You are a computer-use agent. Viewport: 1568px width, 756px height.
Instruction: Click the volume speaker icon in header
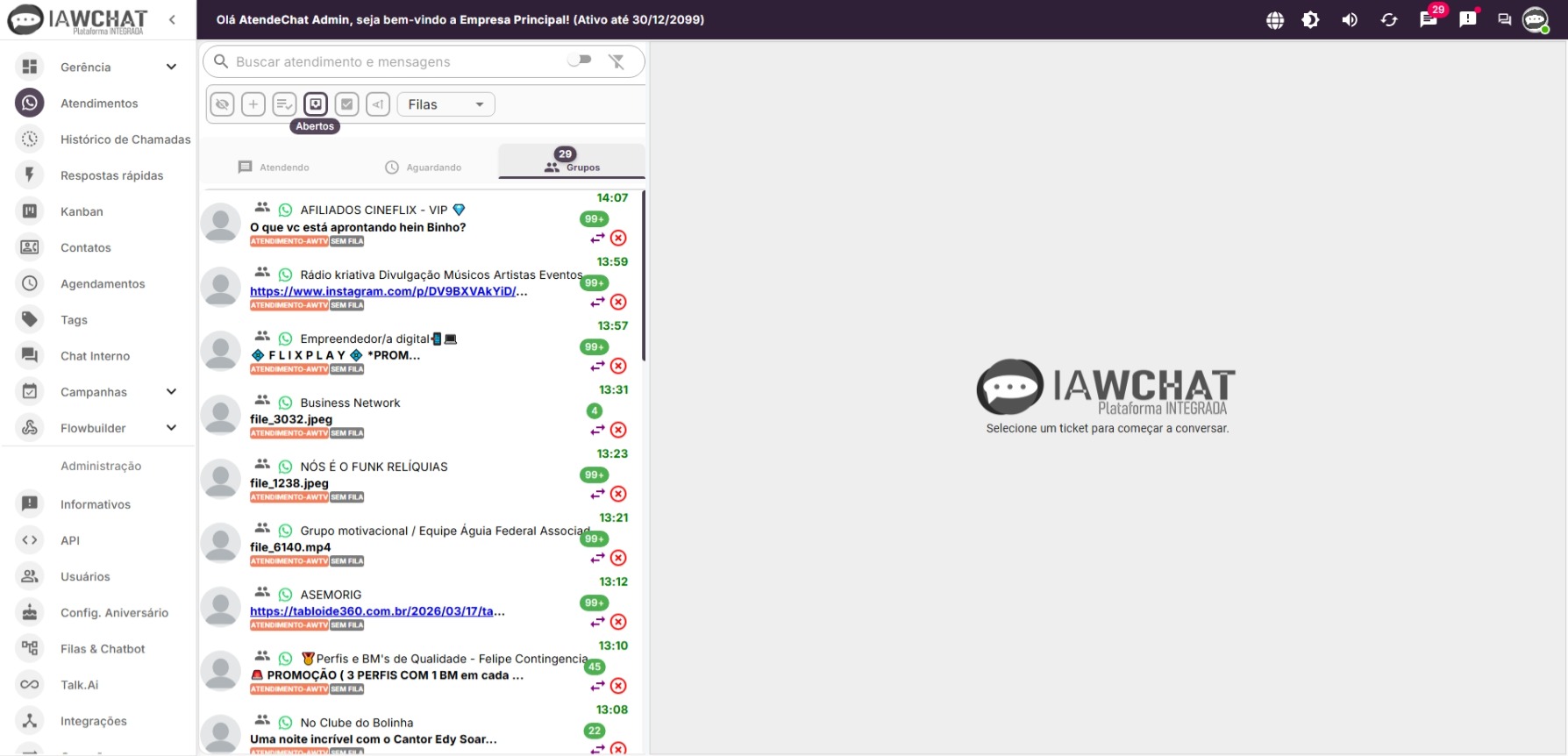point(1350,20)
